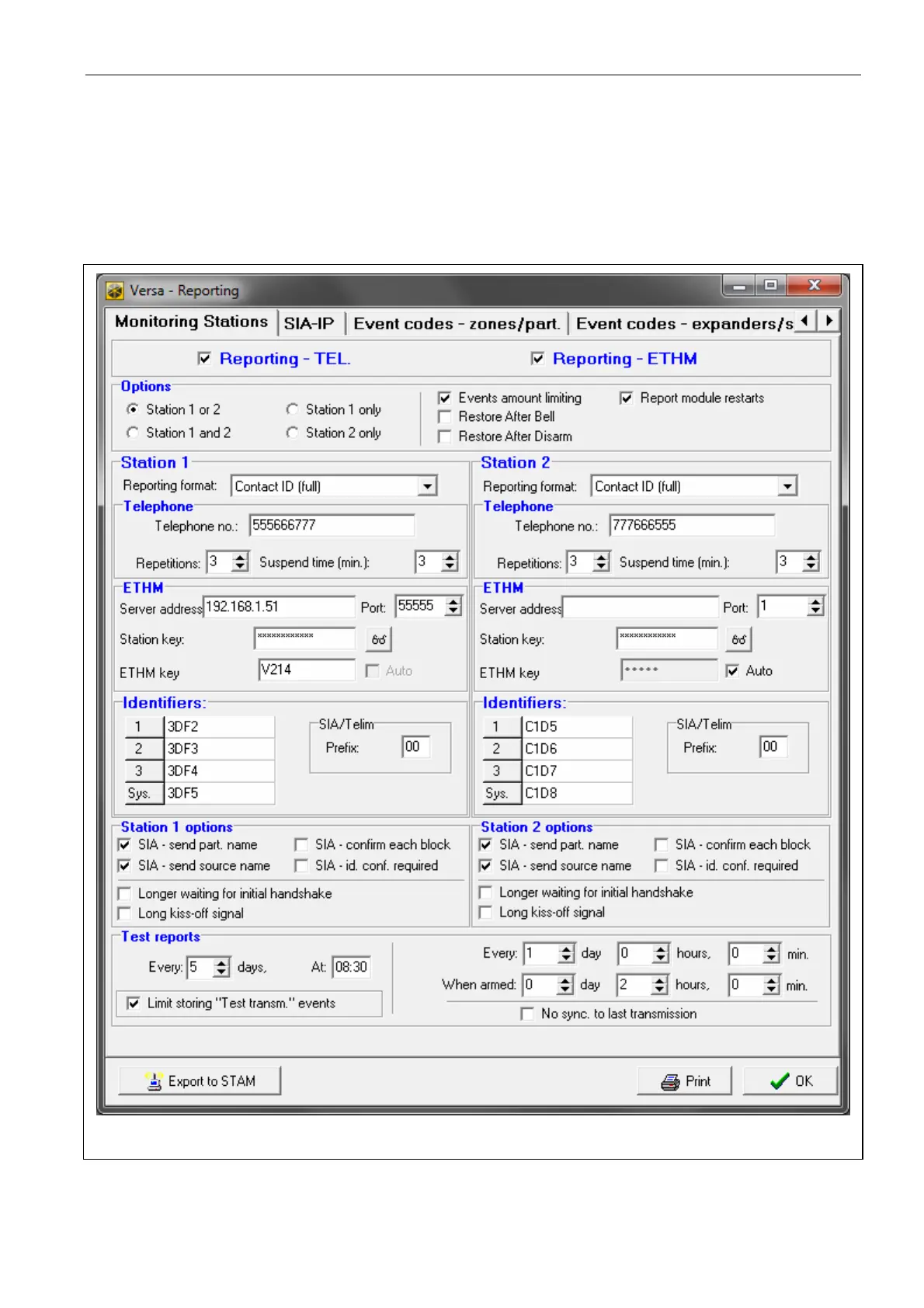
Task: Click Station 1 Server address field
Action: click(278, 607)
